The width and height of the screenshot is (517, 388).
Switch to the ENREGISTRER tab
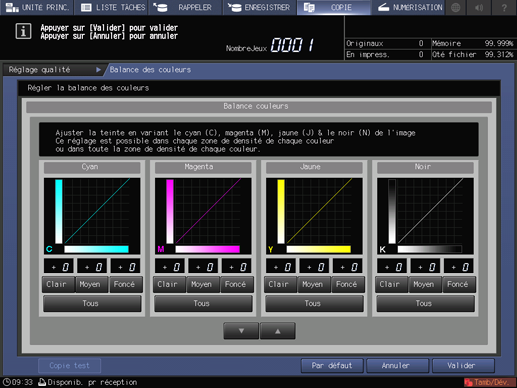point(260,7)
